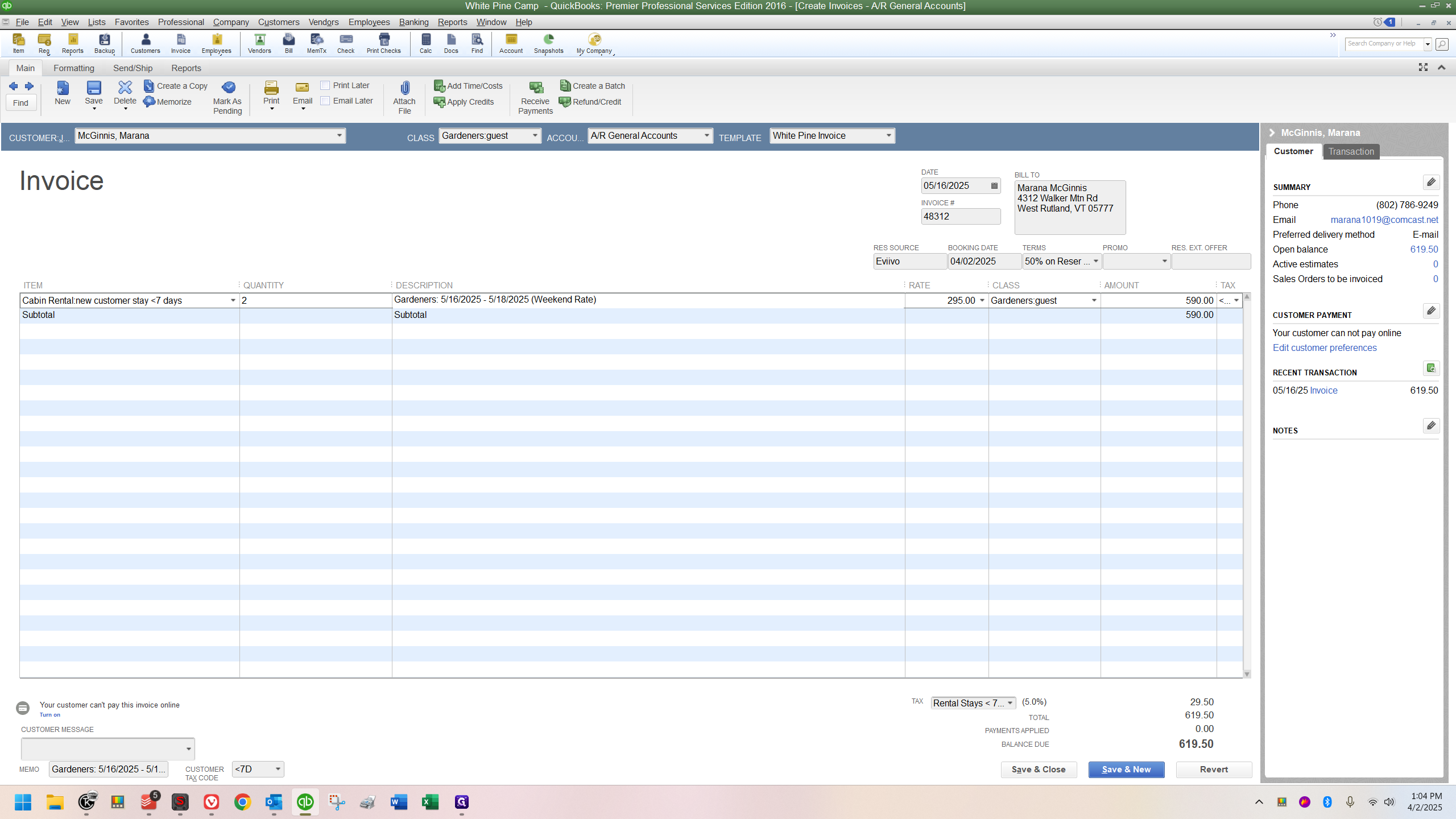Click Apply Credits in ribbon

[464, 102]
